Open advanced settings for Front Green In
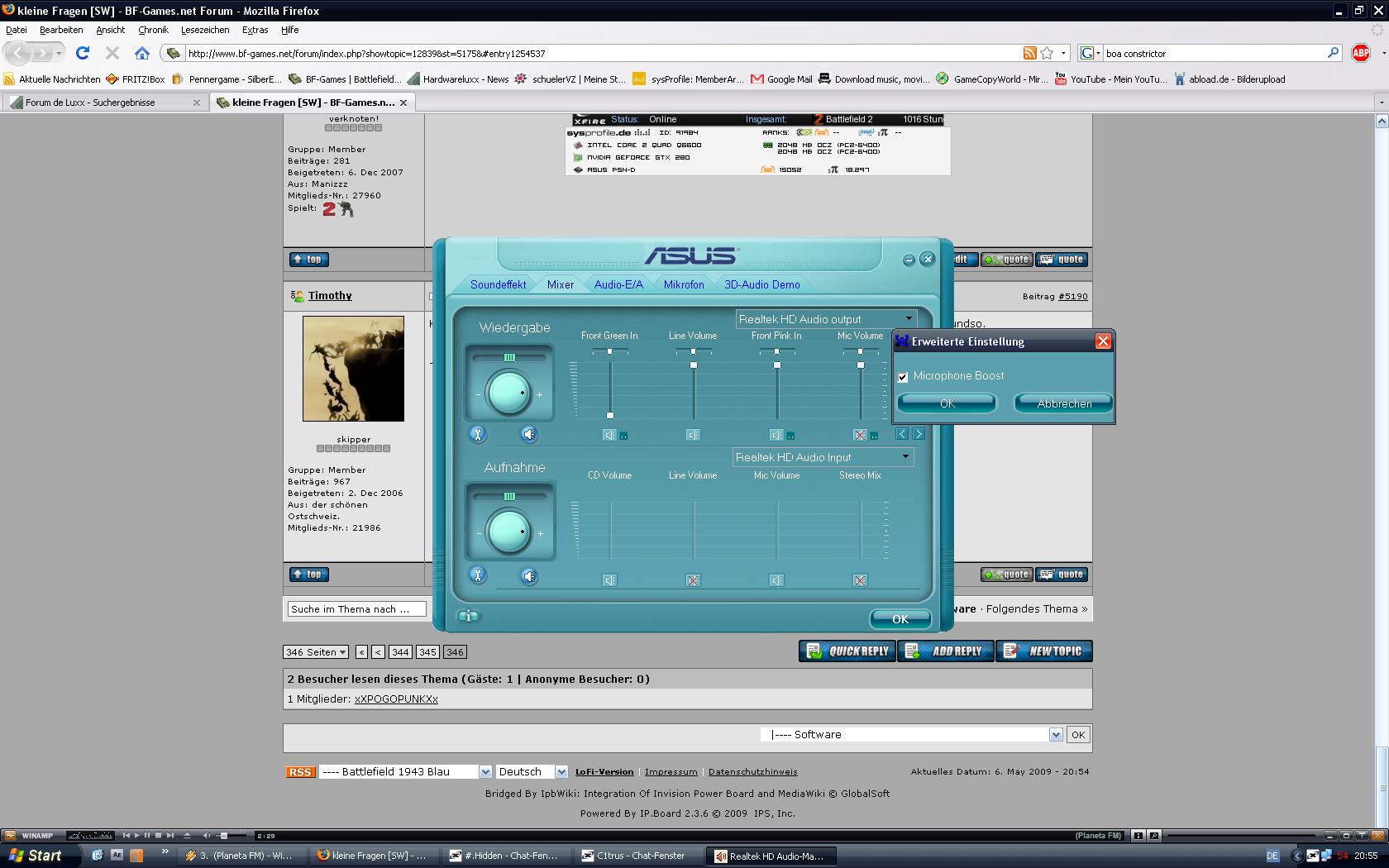 tap(624, 436)
